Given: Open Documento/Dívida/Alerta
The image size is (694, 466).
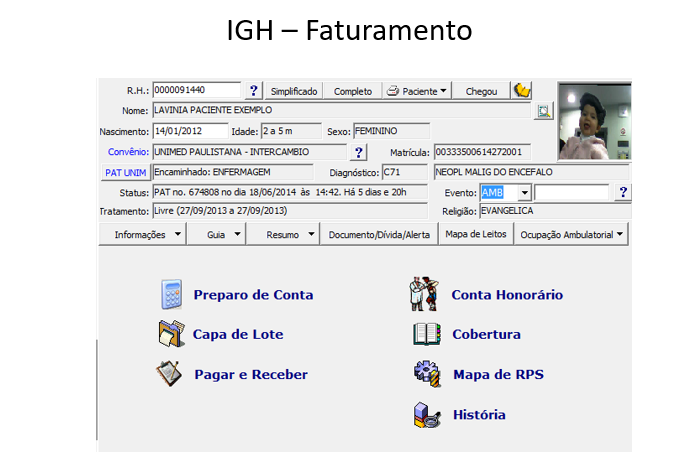Looking at the screenshot, I should click(x=379, y=234).
